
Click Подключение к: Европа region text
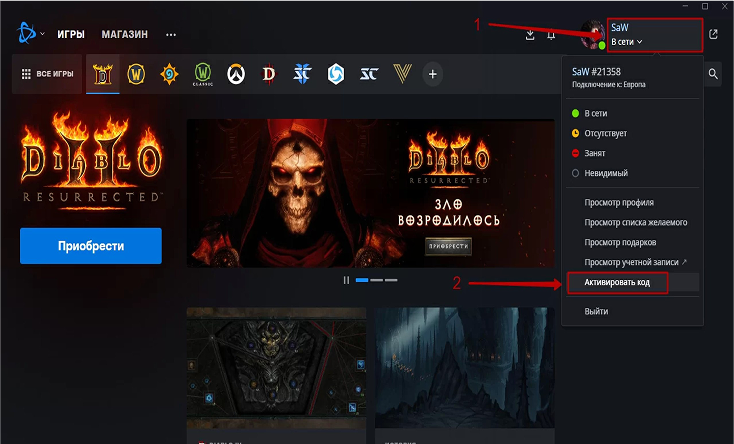pyautogui.click(x=609, y=85)
